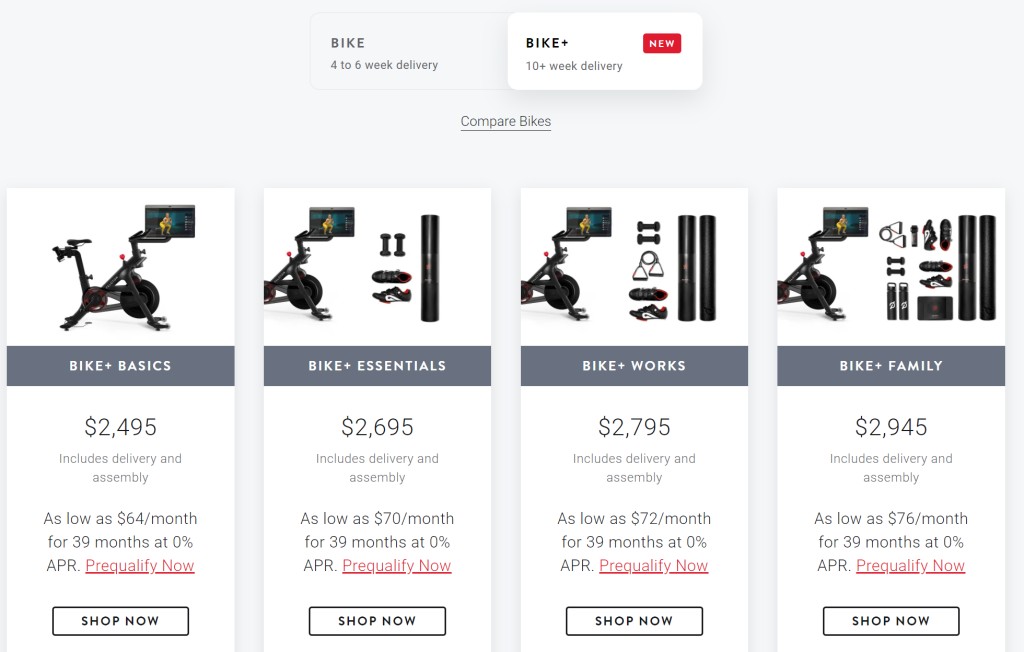
Task: Open the Compare Bikes link
Action: (505, 121)
